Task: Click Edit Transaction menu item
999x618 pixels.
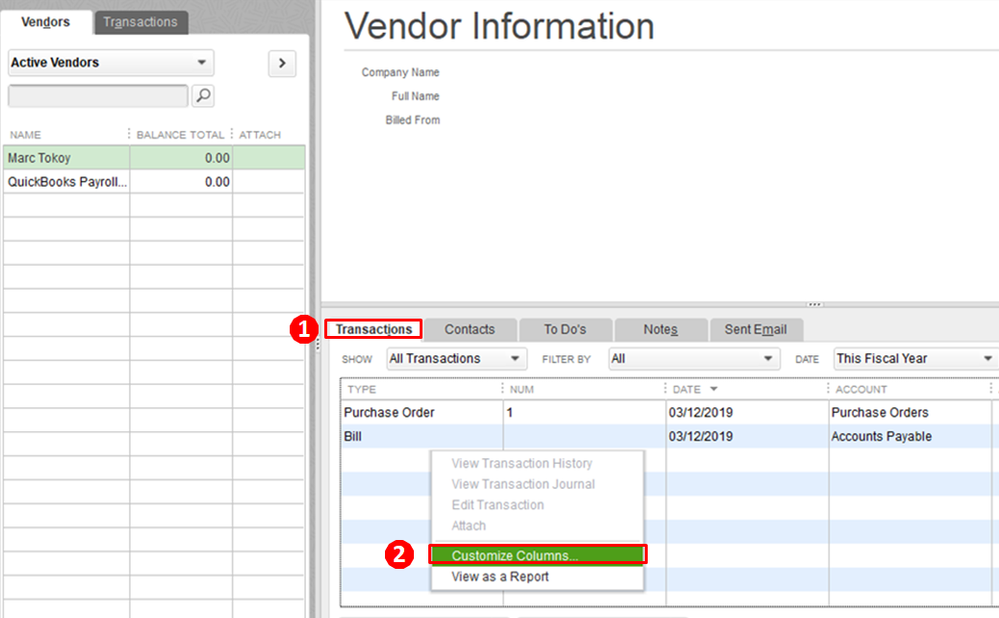Action: click(498, 505)
